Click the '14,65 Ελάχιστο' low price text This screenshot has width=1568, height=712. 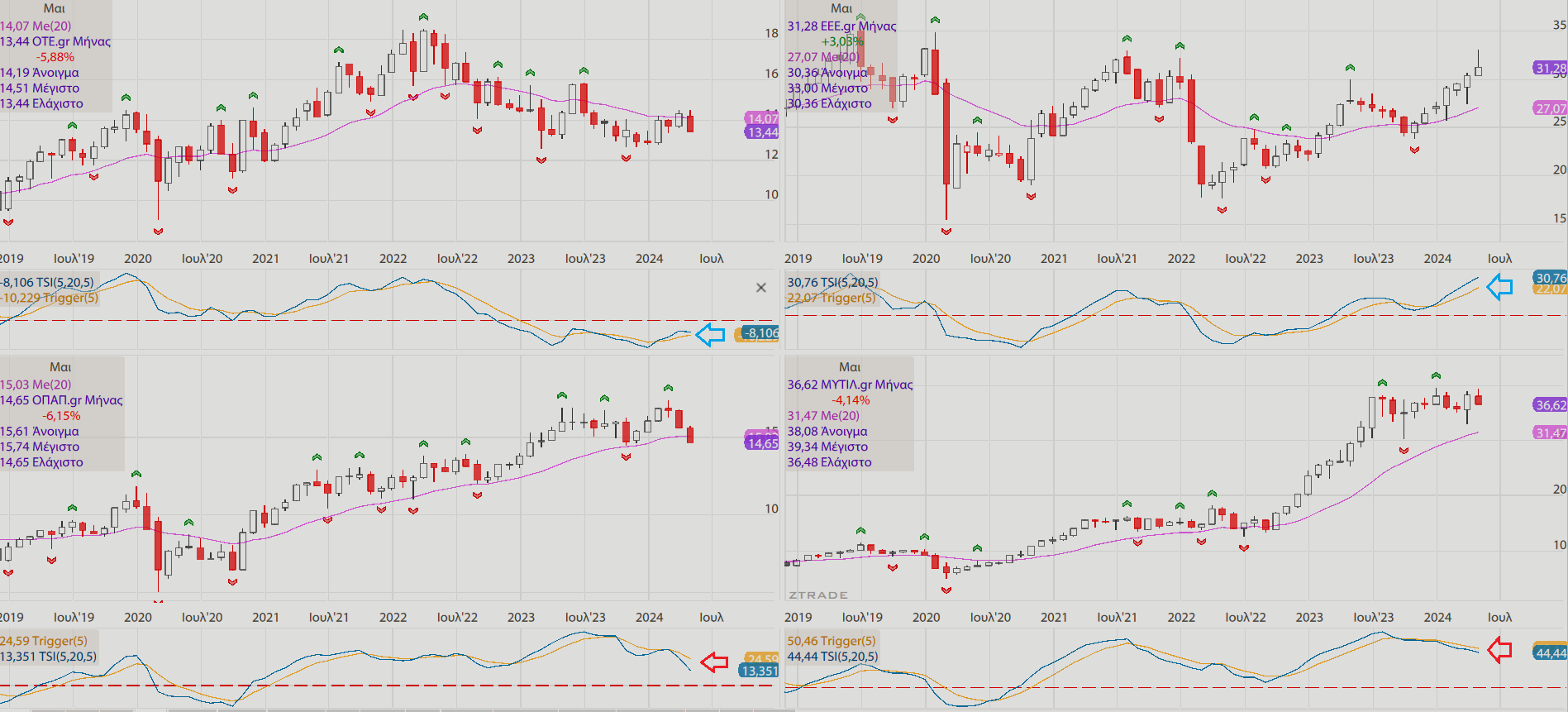tap(41, 463)
